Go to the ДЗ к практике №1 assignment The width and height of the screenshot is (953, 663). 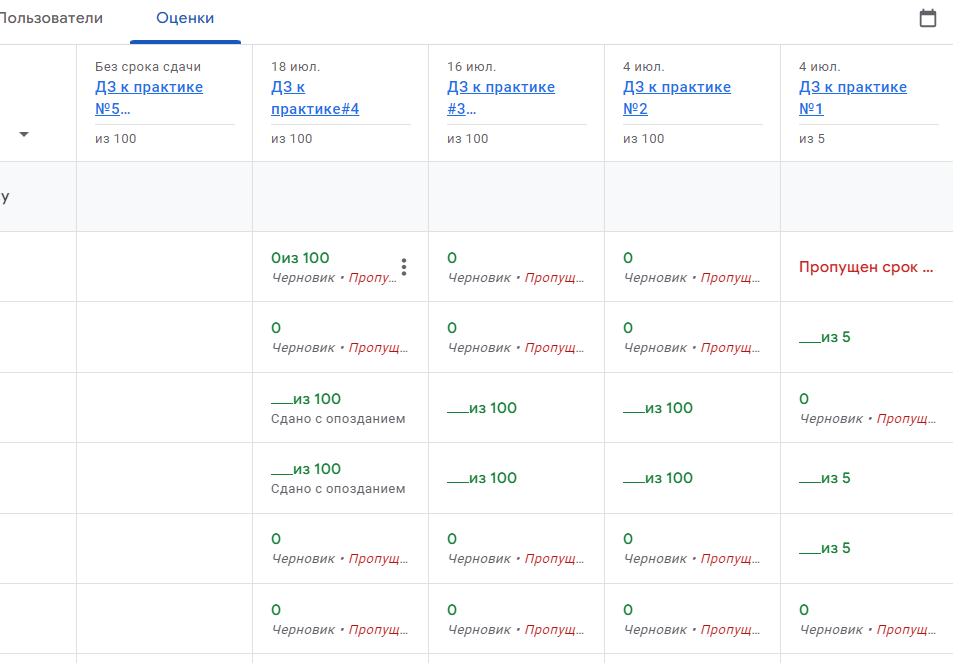(853, 98)
